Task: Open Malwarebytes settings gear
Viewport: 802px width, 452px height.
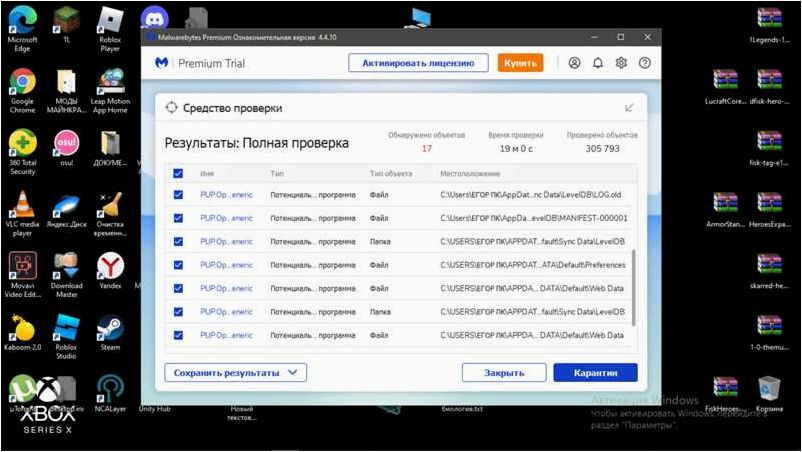Action: coord(621,63)
